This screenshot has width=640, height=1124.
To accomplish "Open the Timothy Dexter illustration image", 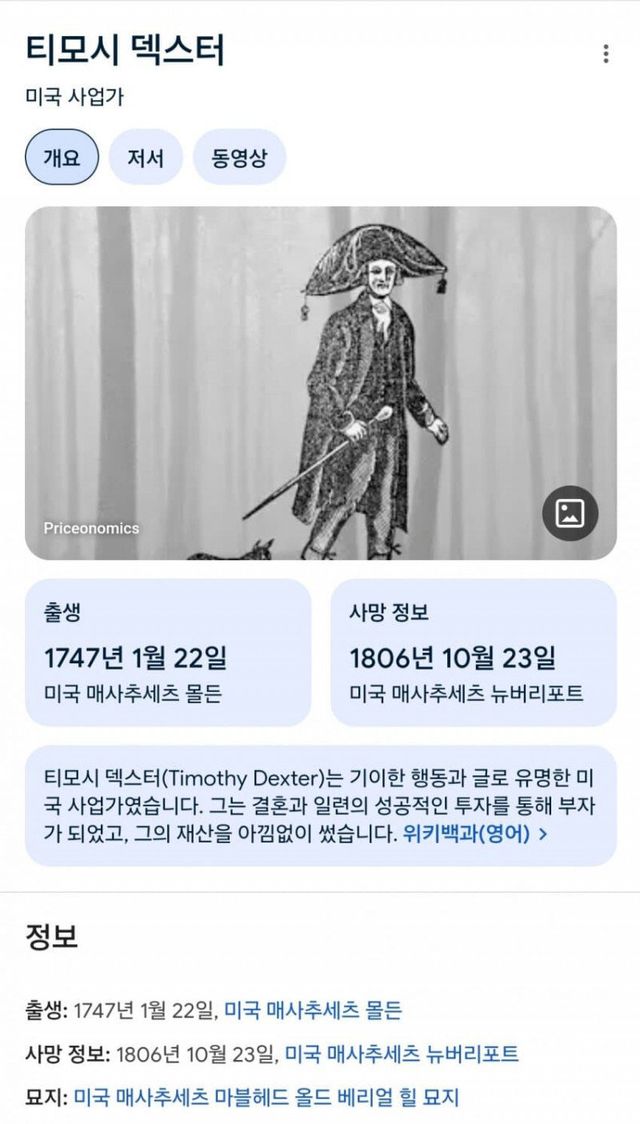I will (x=320, y=383).
